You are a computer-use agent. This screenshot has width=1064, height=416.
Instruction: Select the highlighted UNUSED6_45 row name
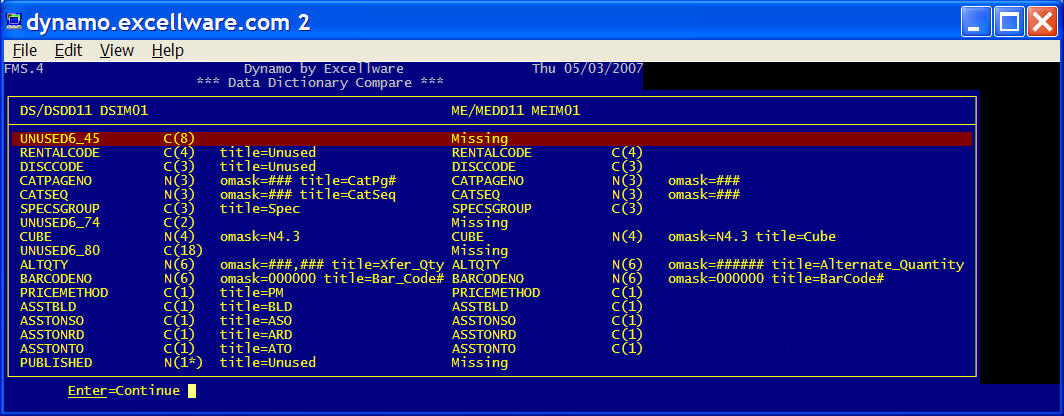[x=60, y=139]
